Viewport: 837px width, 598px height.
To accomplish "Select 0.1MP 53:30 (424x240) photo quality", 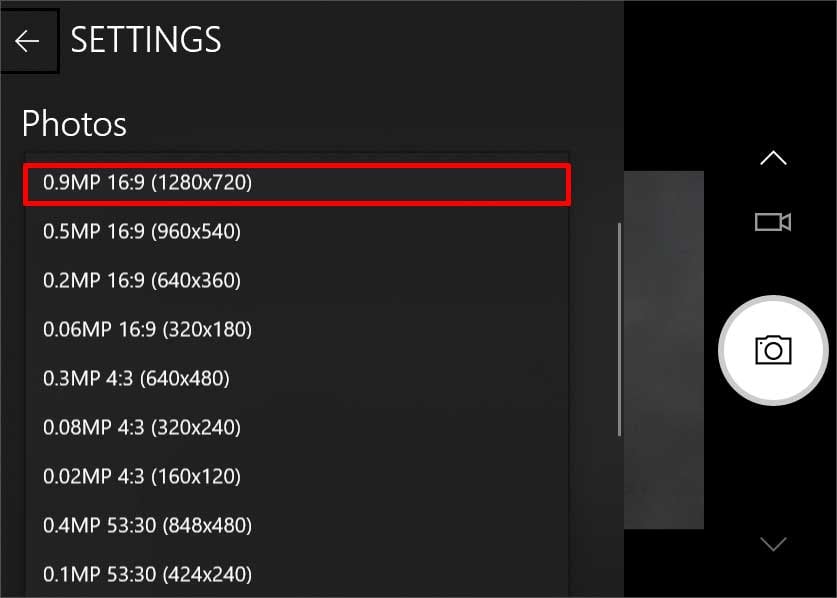I will click(x=297, y=575).
